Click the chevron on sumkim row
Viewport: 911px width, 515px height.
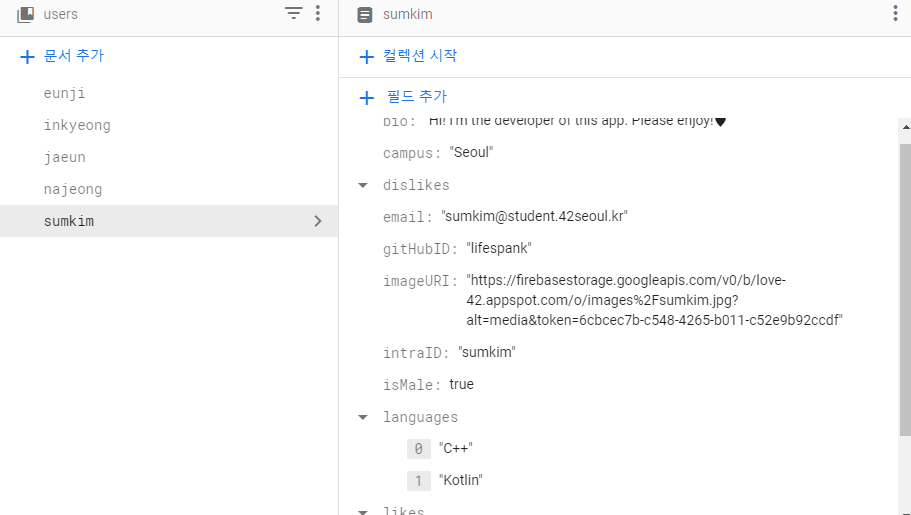point(318,221)
